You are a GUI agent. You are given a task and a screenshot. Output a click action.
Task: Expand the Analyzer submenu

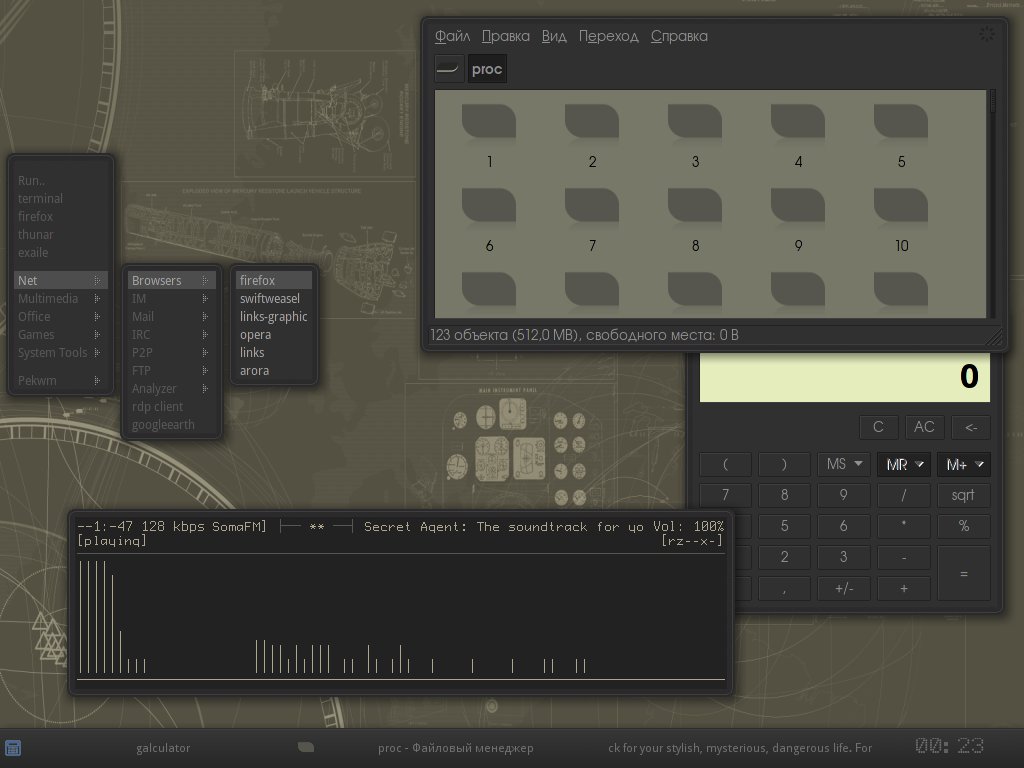(x=171, y=389)
